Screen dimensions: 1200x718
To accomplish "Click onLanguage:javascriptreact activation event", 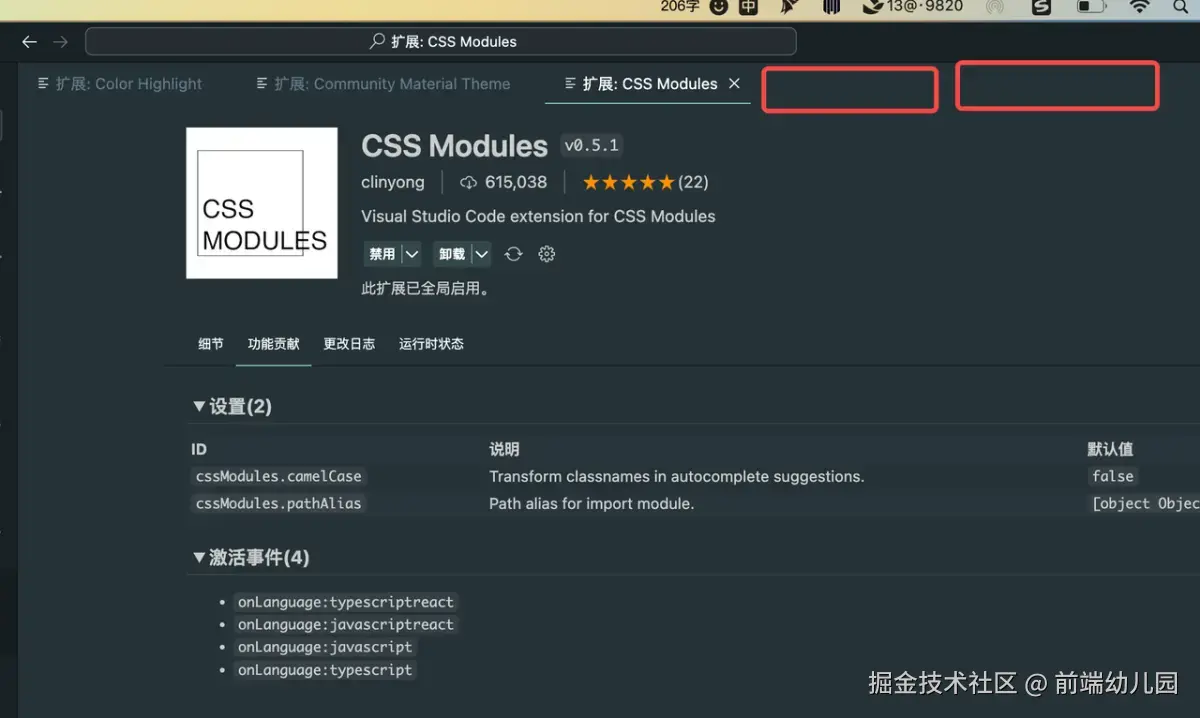I will 345,624.
